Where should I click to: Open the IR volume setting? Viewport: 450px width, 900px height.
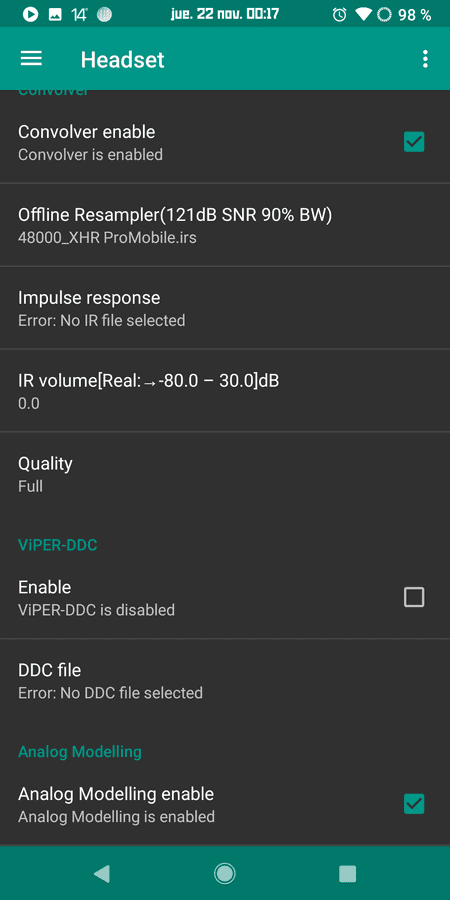pos(225,391)
